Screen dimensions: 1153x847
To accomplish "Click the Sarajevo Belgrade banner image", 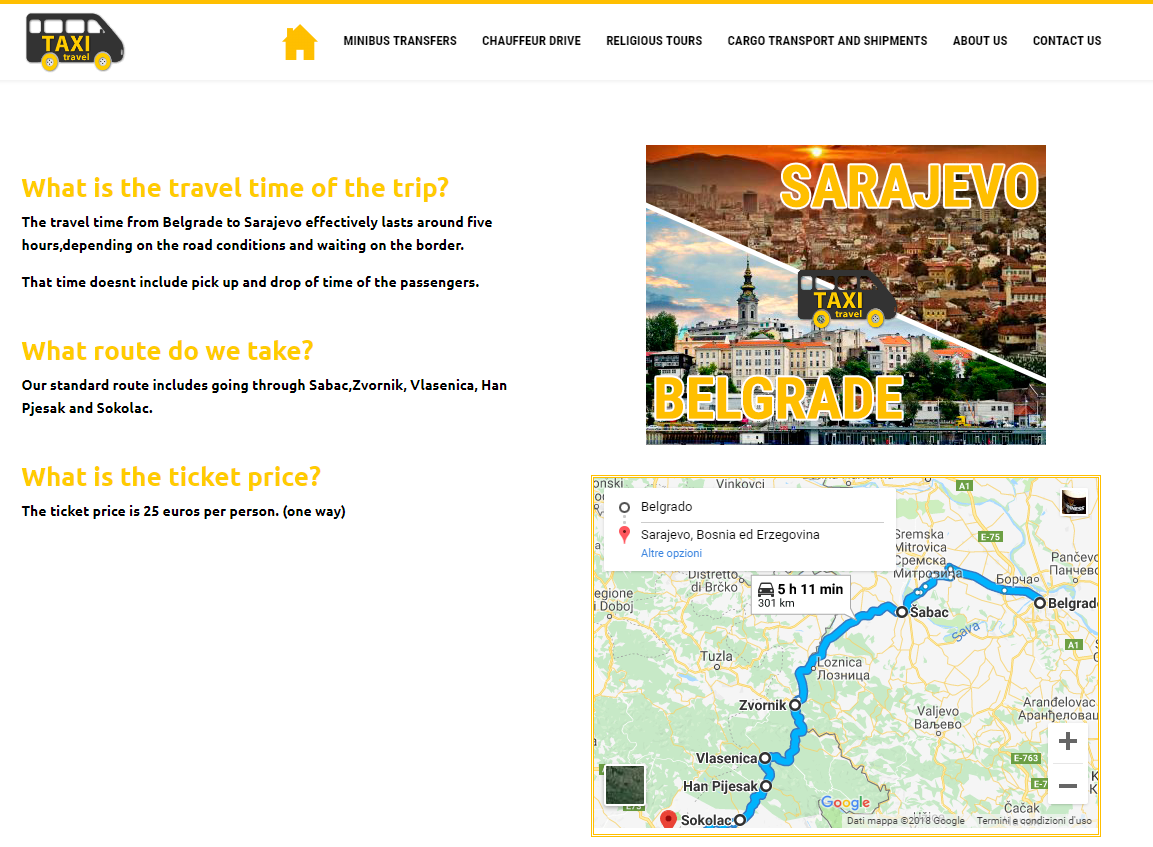I will click(x=845, y=294).
